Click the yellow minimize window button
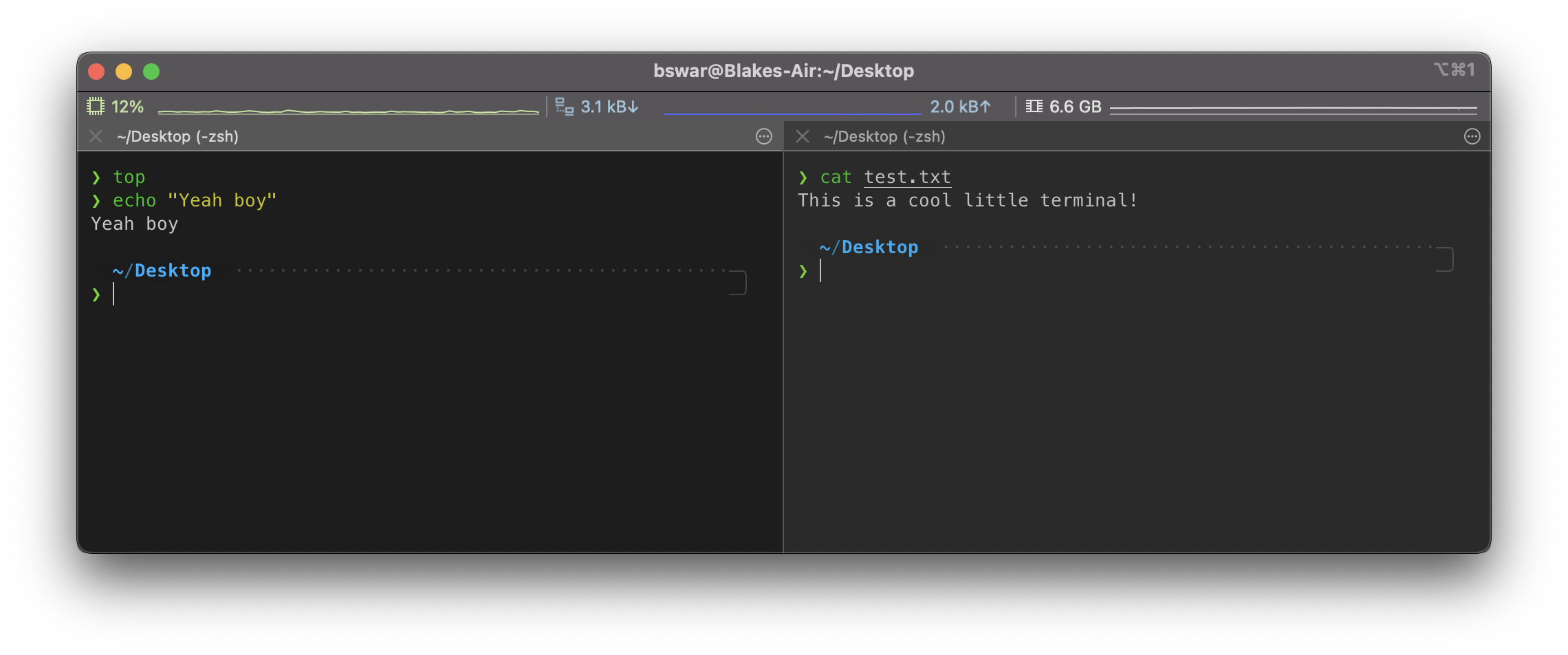Viewport: 1568px width, 655px height. [x=124, y=72]
